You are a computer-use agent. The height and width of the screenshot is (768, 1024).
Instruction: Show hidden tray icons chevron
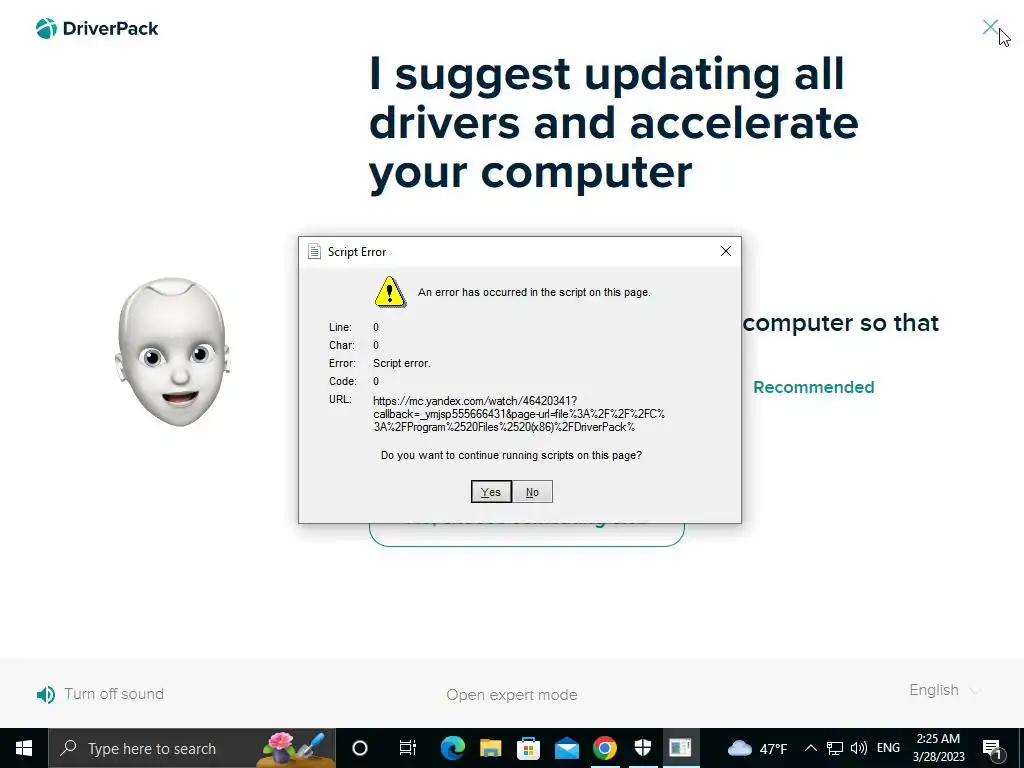point(810,748)
